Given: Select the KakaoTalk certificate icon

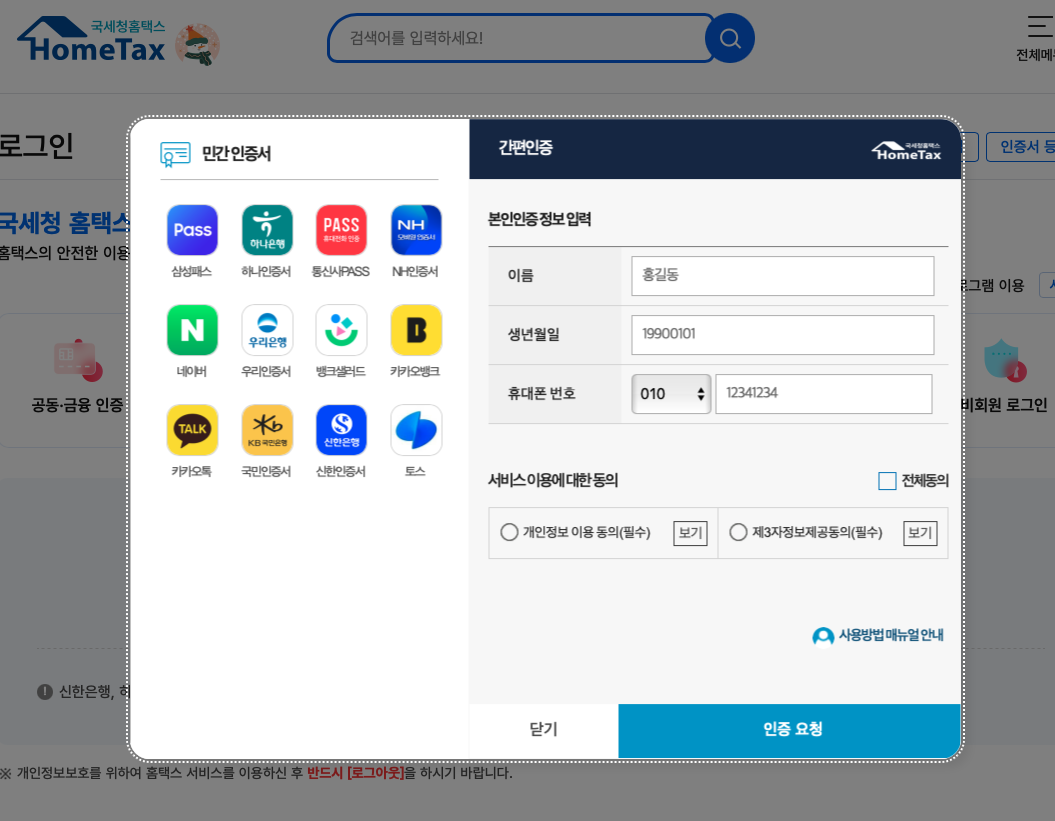Looking at the screenshot, I should (192, 430).
